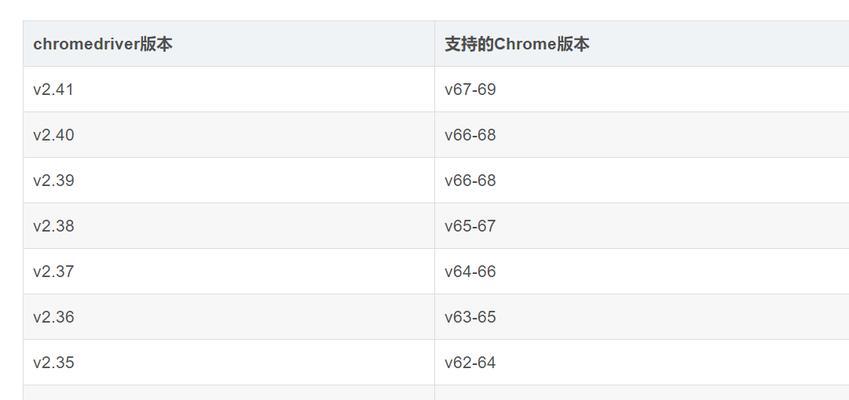
Task: Select the v2.37 version cell
Action: click(228, 271)
